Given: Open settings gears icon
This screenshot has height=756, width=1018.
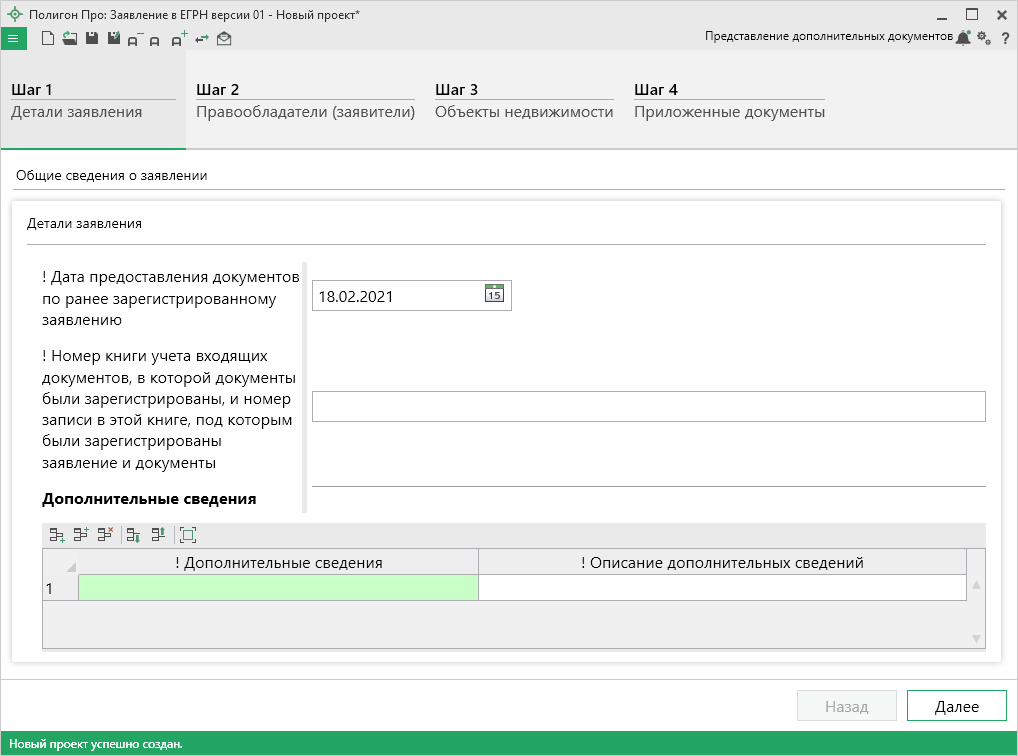Looking at the screenshot, I should point(984,37).
